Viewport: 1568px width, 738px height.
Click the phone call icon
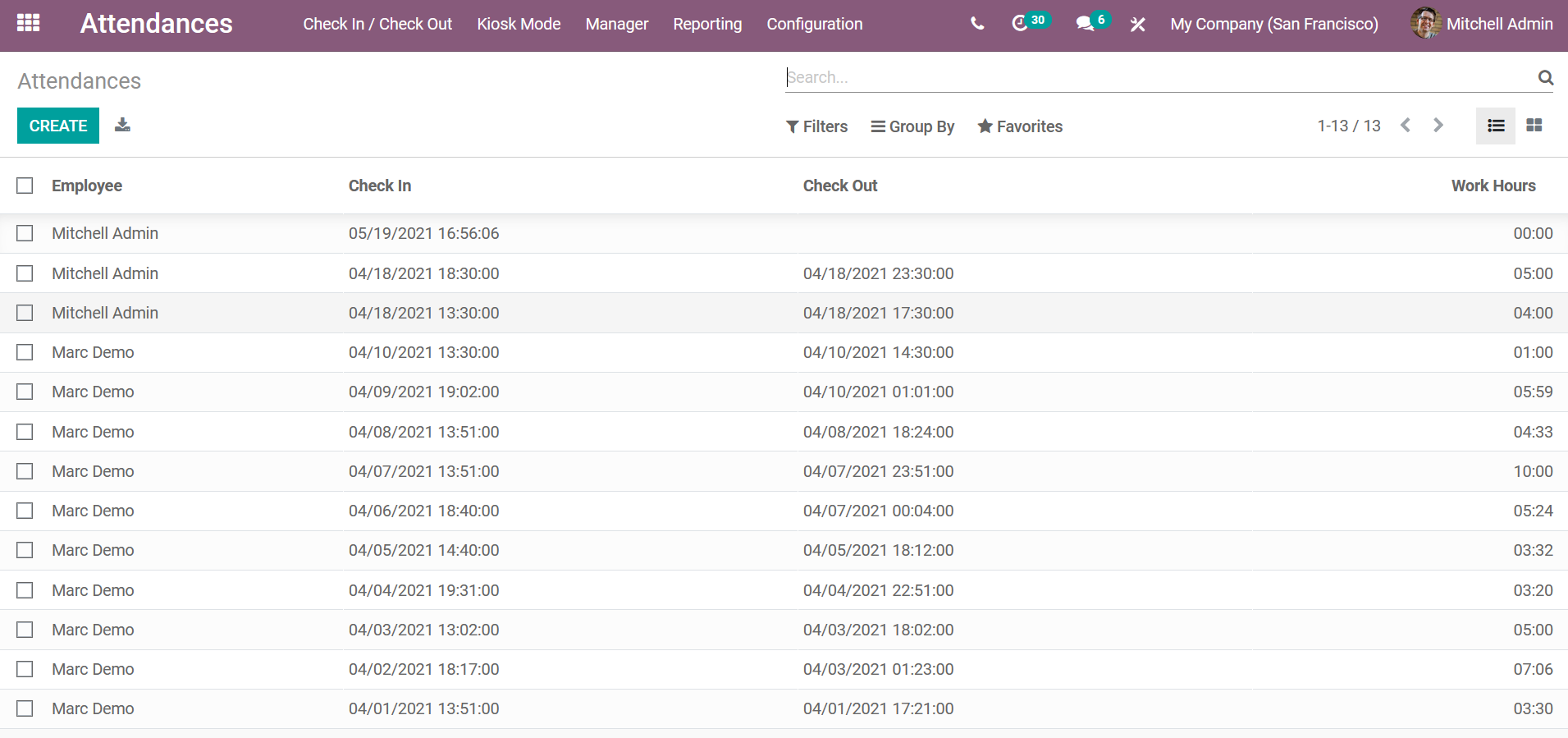976,24
